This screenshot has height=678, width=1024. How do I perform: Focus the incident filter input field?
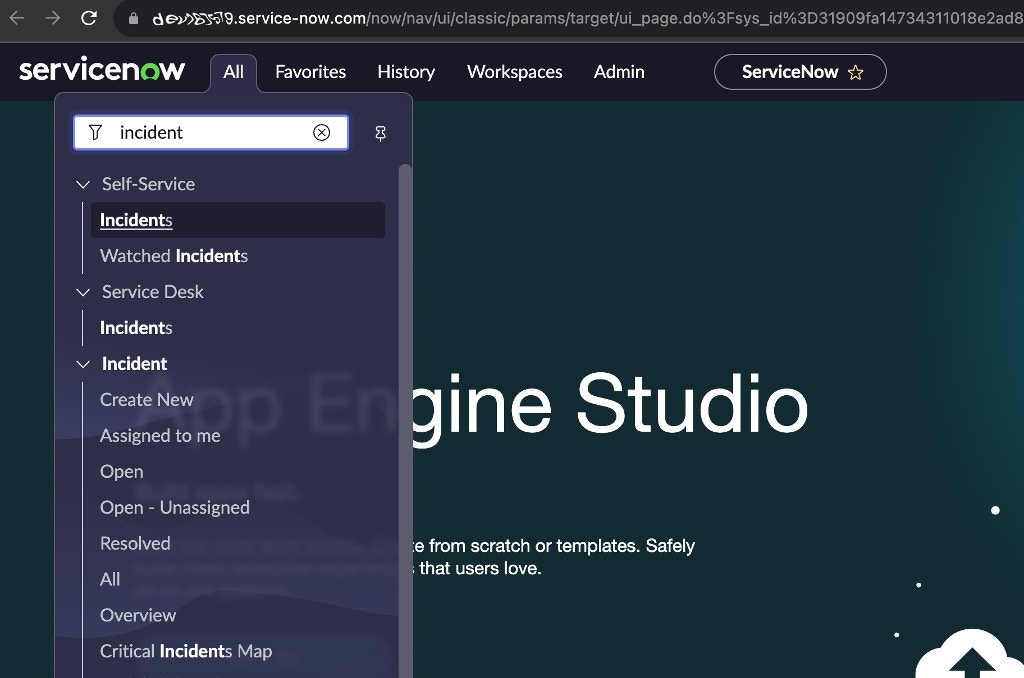(210, 133)
